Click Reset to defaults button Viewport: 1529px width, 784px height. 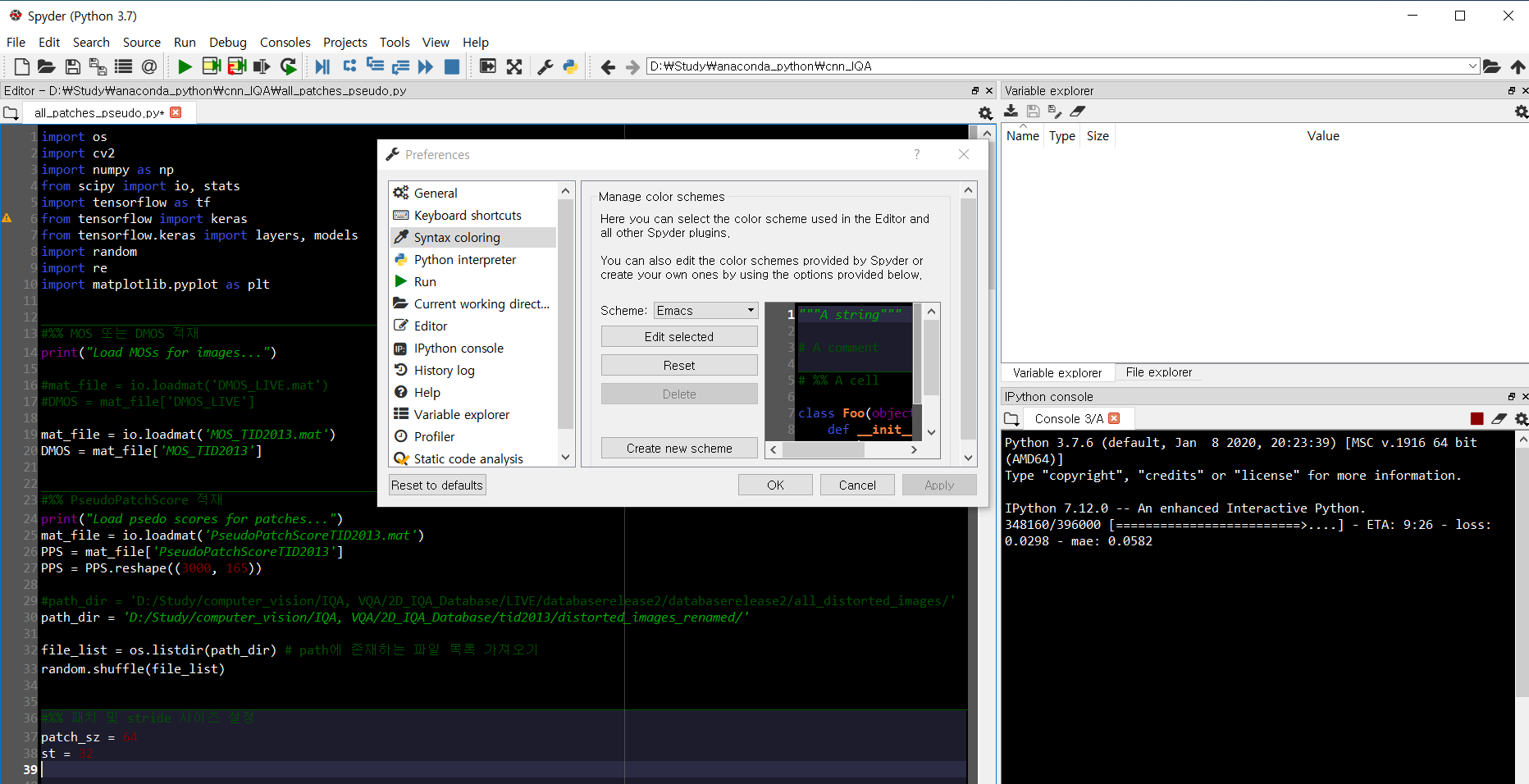pos(437,485)
